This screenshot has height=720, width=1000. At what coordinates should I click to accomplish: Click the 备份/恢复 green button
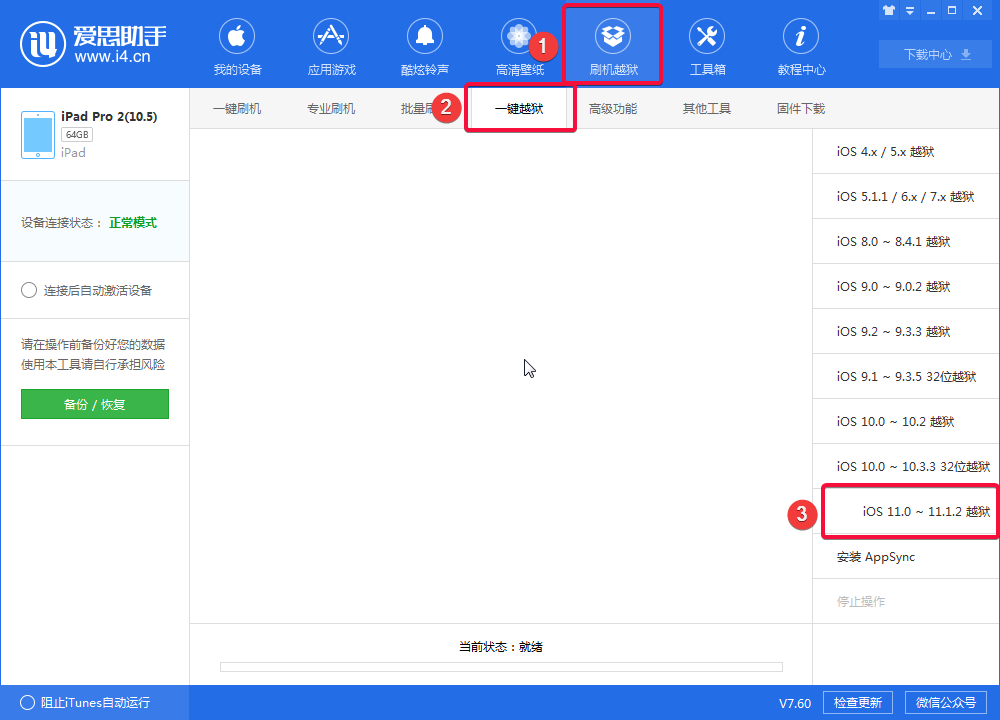point(94,404)
